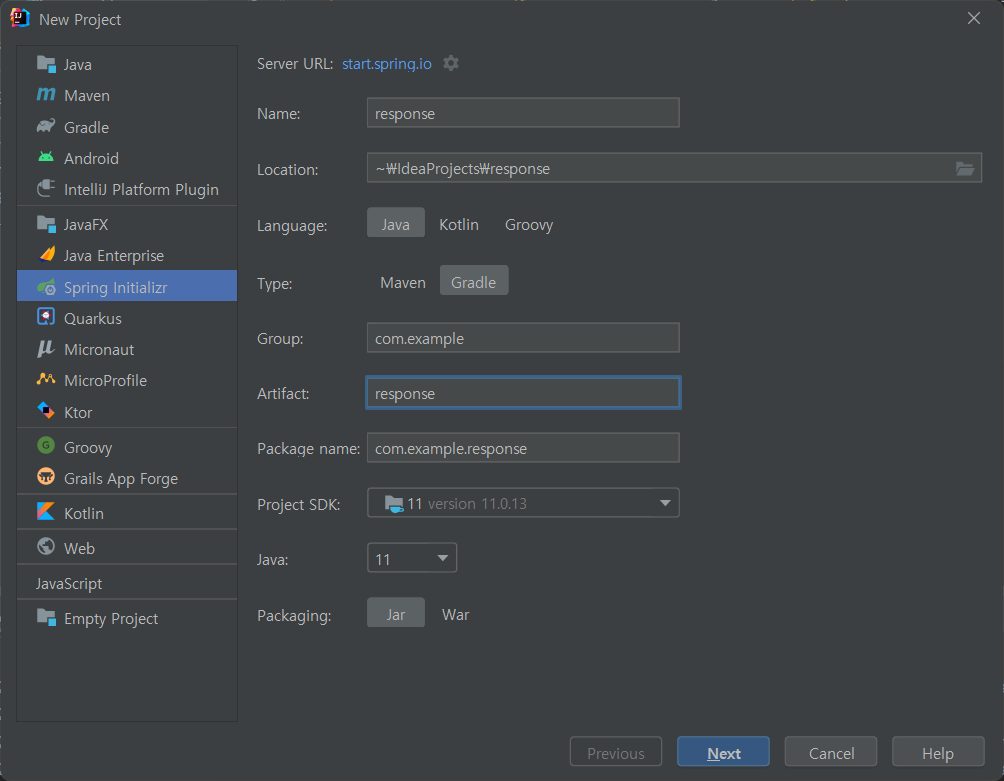The image size is (1004, 781).
Task: Pick the Java Enterprise icon
Action: [46, 255]
